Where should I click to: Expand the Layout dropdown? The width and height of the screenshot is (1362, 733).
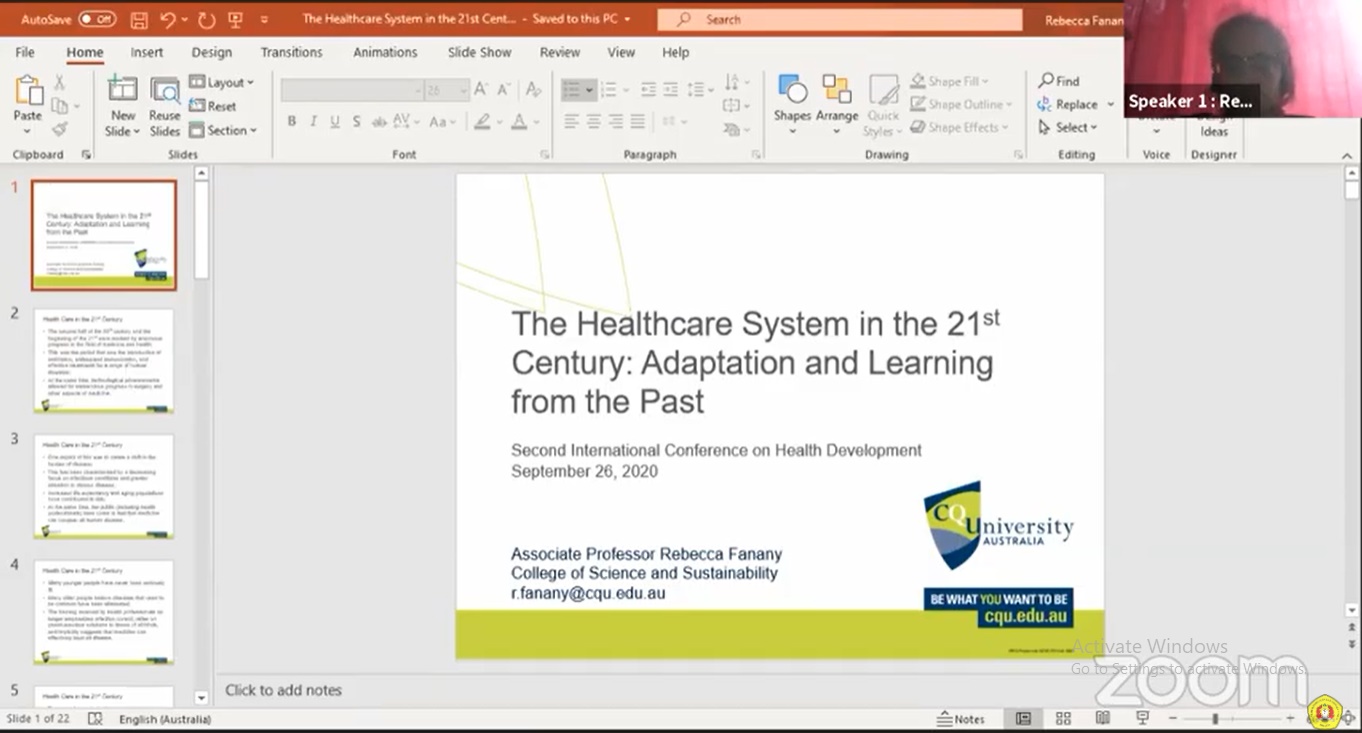(x=222, y=82)
